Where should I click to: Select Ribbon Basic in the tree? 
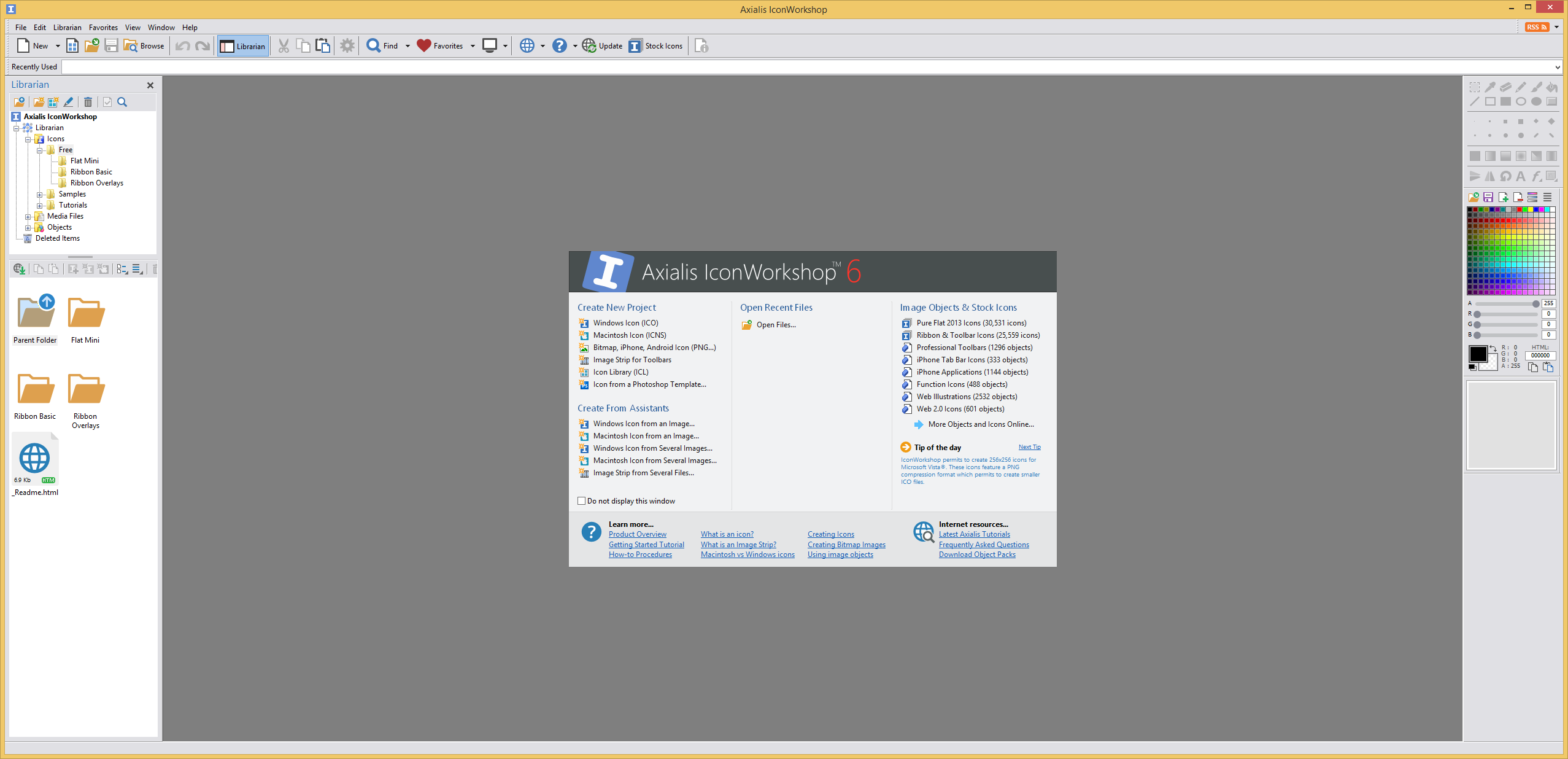coord(91,172)
